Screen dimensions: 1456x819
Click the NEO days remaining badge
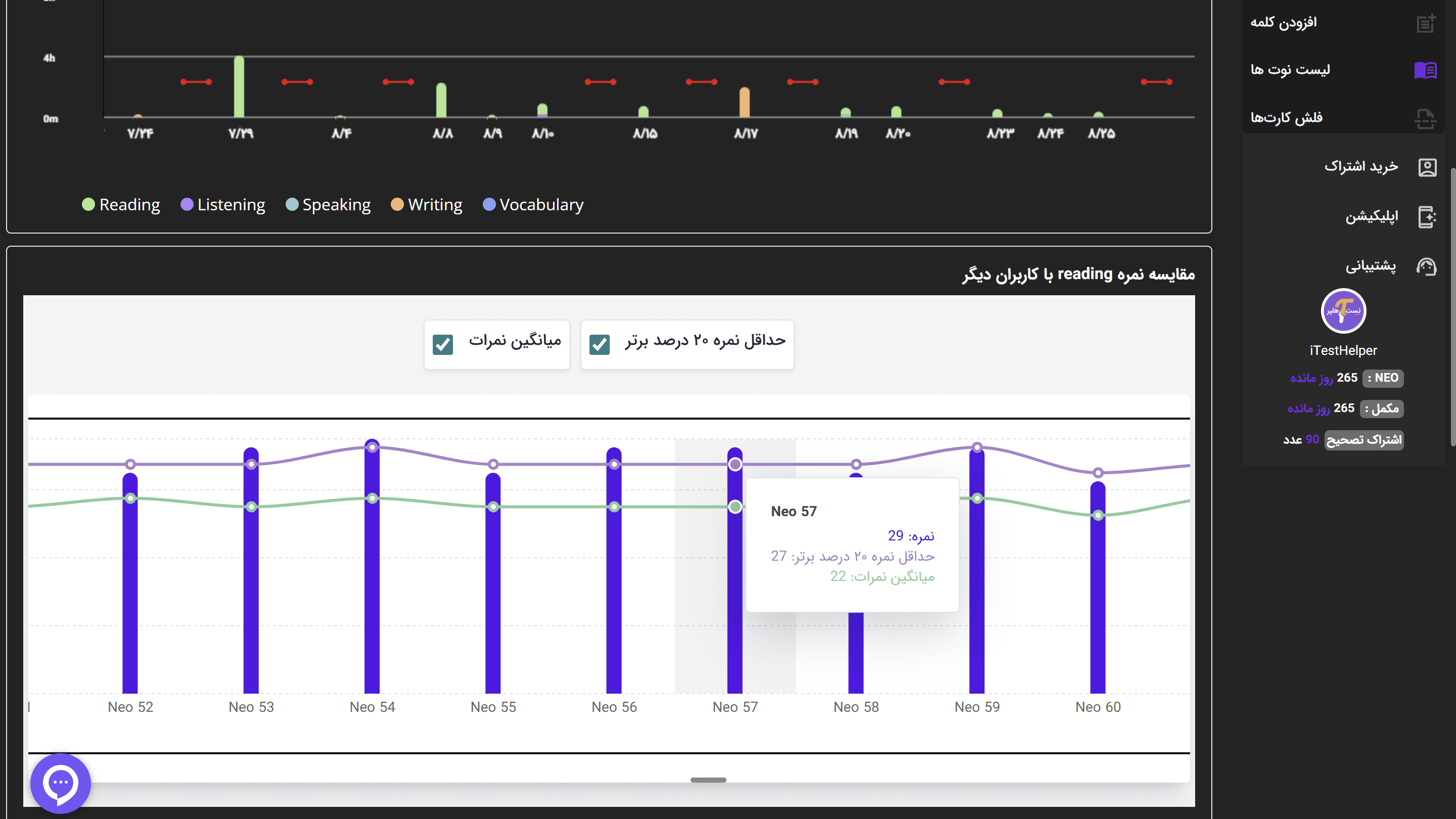(x=1383, y=378)
